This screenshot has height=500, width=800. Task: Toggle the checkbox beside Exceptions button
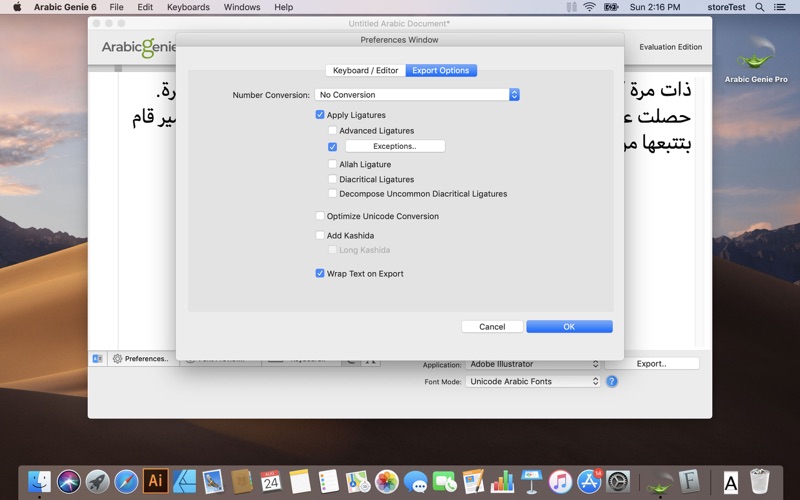pyautogui.click(x=332, y=146)
